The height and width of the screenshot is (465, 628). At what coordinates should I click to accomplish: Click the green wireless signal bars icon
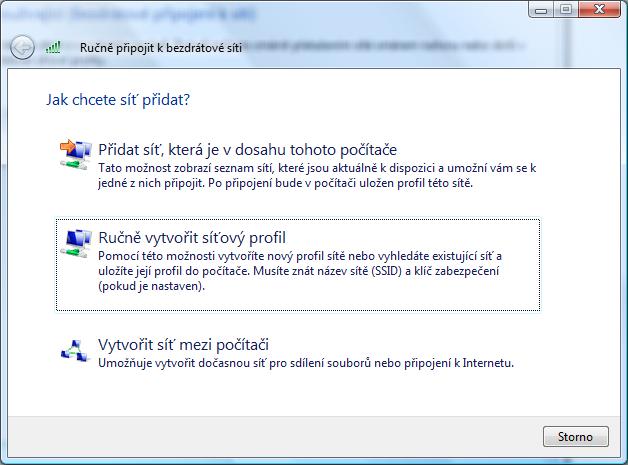(x=55, y=47)
